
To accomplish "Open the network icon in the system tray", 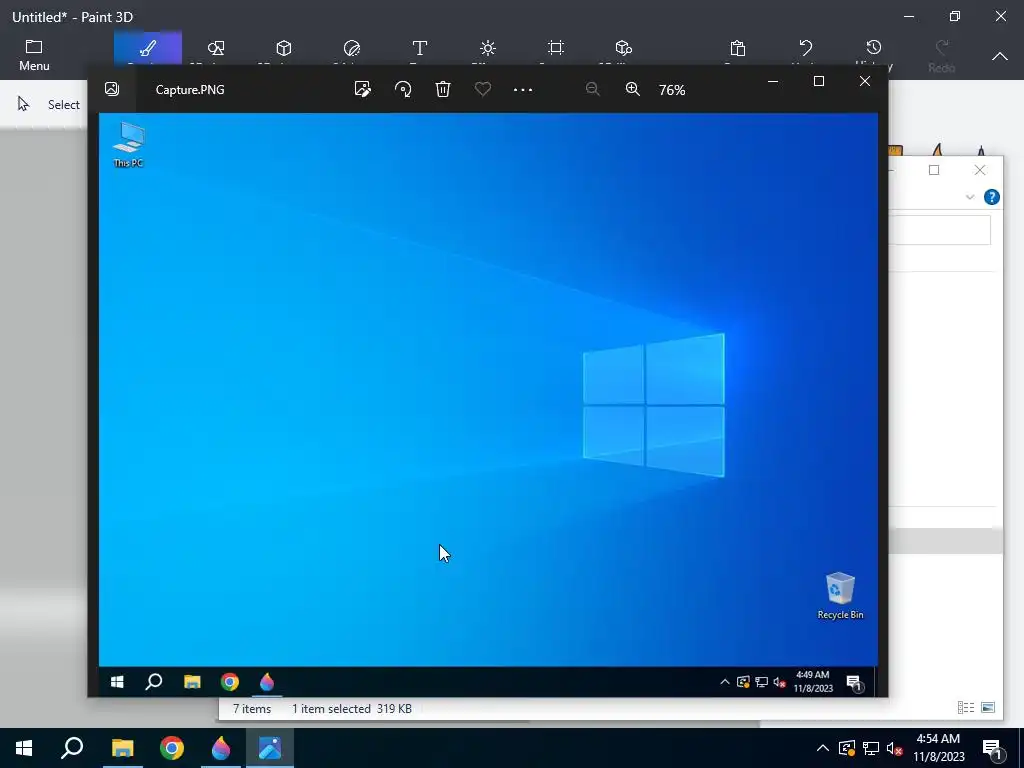I will click(x=871, y=748).
